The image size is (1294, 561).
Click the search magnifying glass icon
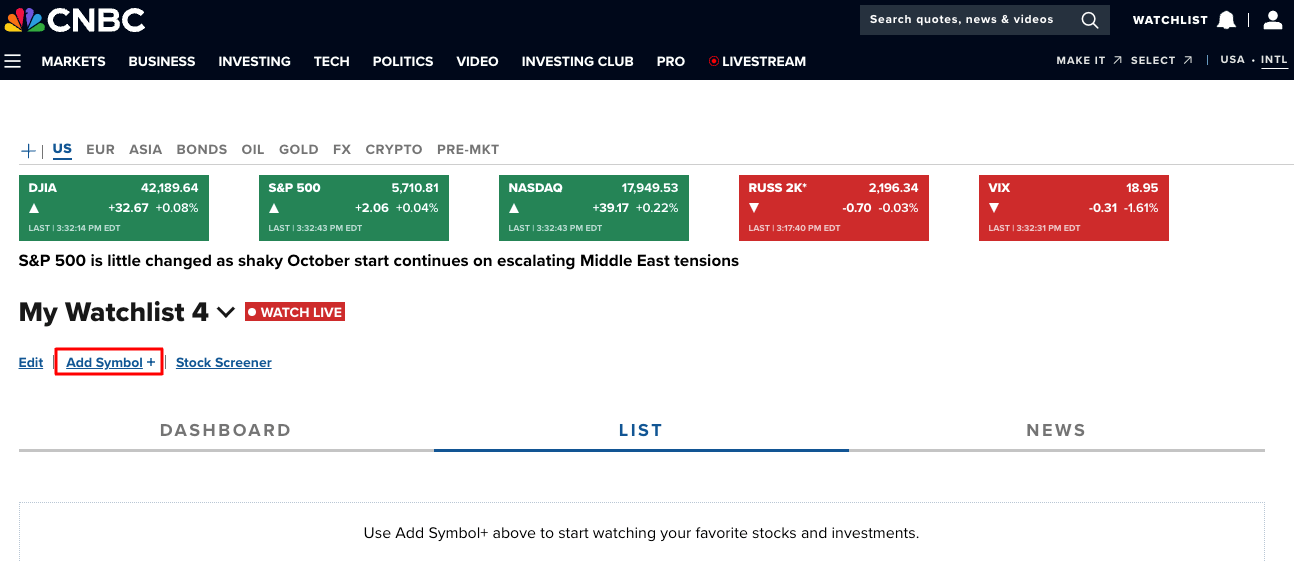click(x=1089, y=20)
